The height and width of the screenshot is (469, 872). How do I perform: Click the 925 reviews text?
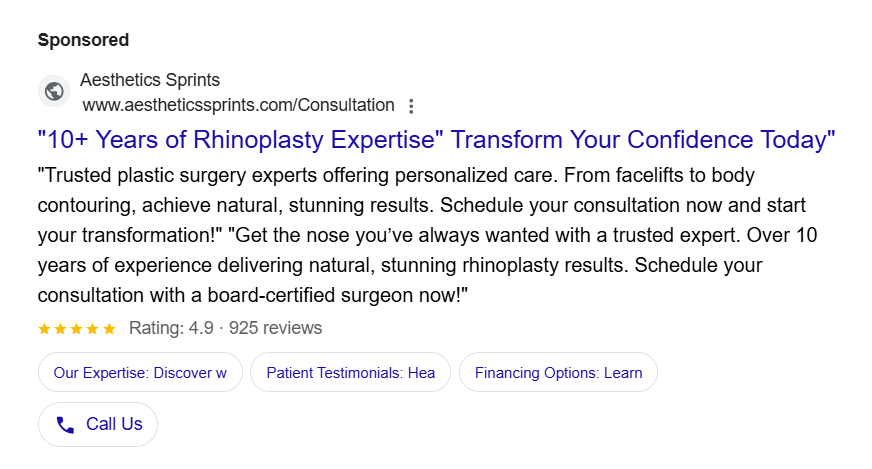click(275, 328)
